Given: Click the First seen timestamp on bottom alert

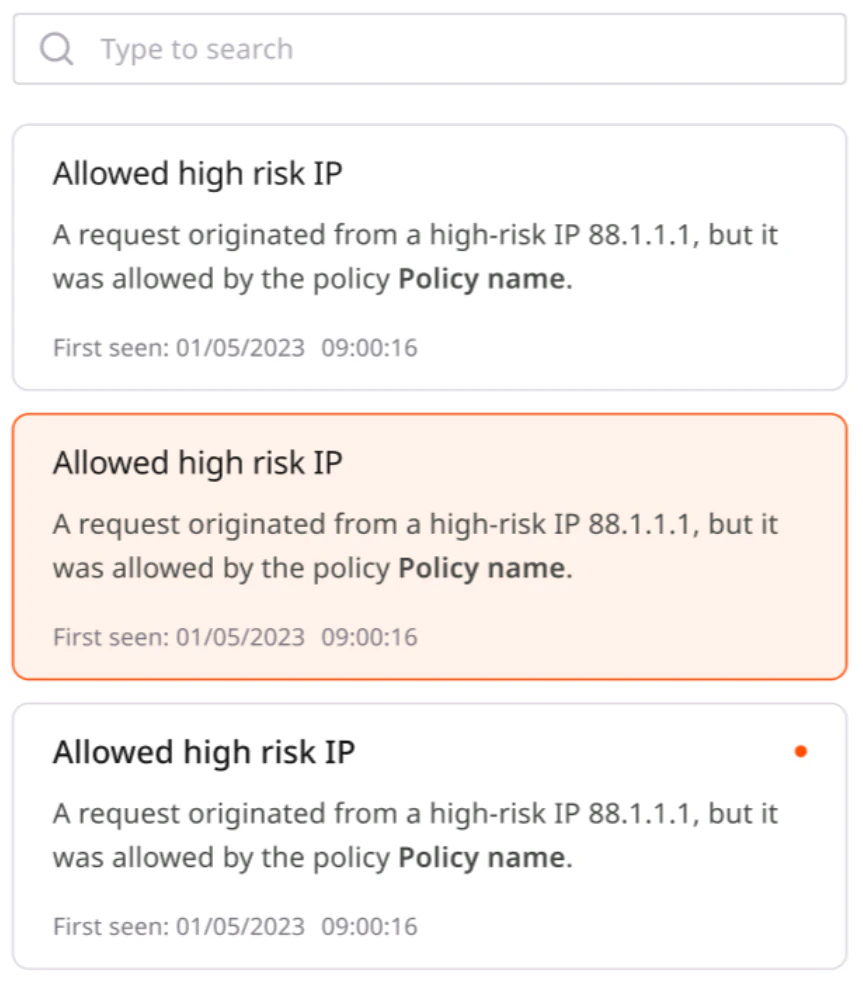Looking at the screenshot, I should [236, 926].
